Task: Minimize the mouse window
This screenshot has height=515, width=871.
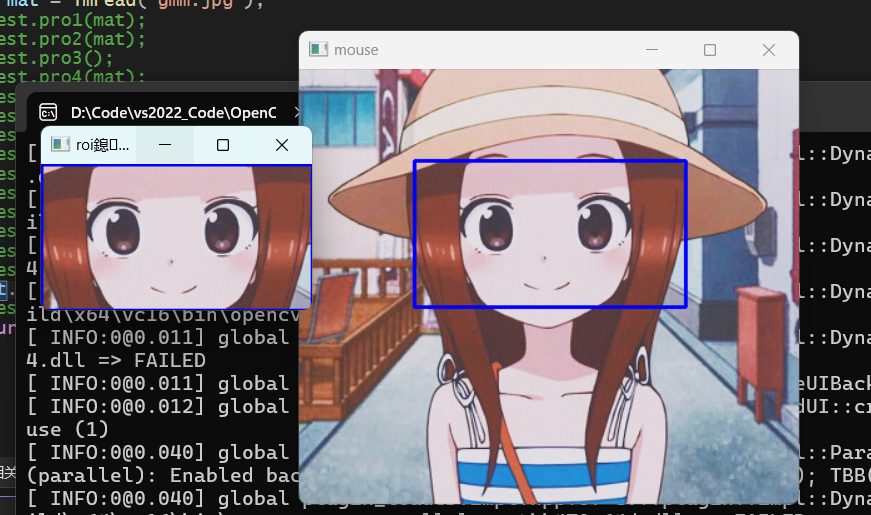Action: [652, 50]
